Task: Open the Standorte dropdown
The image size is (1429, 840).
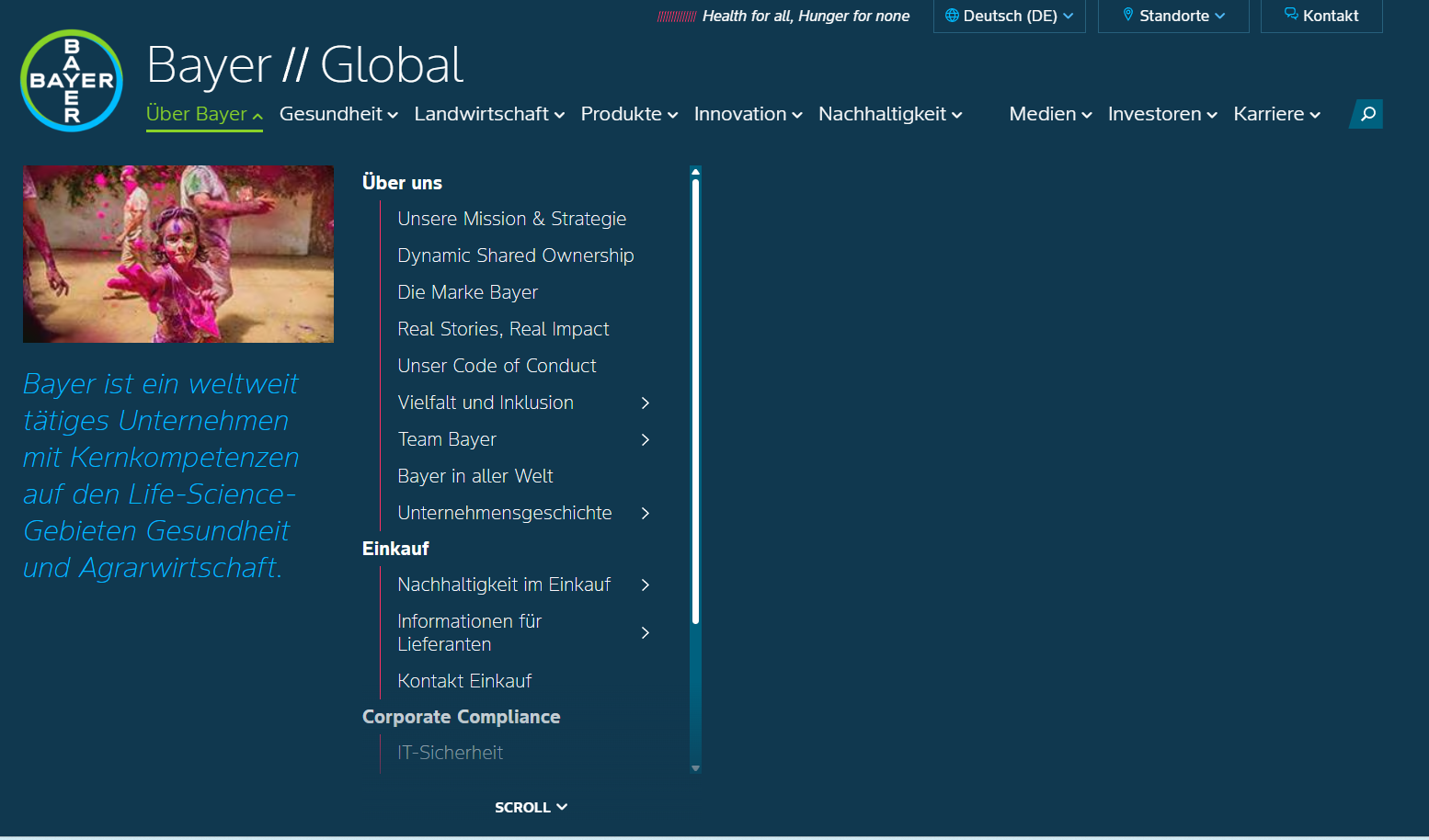Action: pyautogui.click(x=1173, y=16)
